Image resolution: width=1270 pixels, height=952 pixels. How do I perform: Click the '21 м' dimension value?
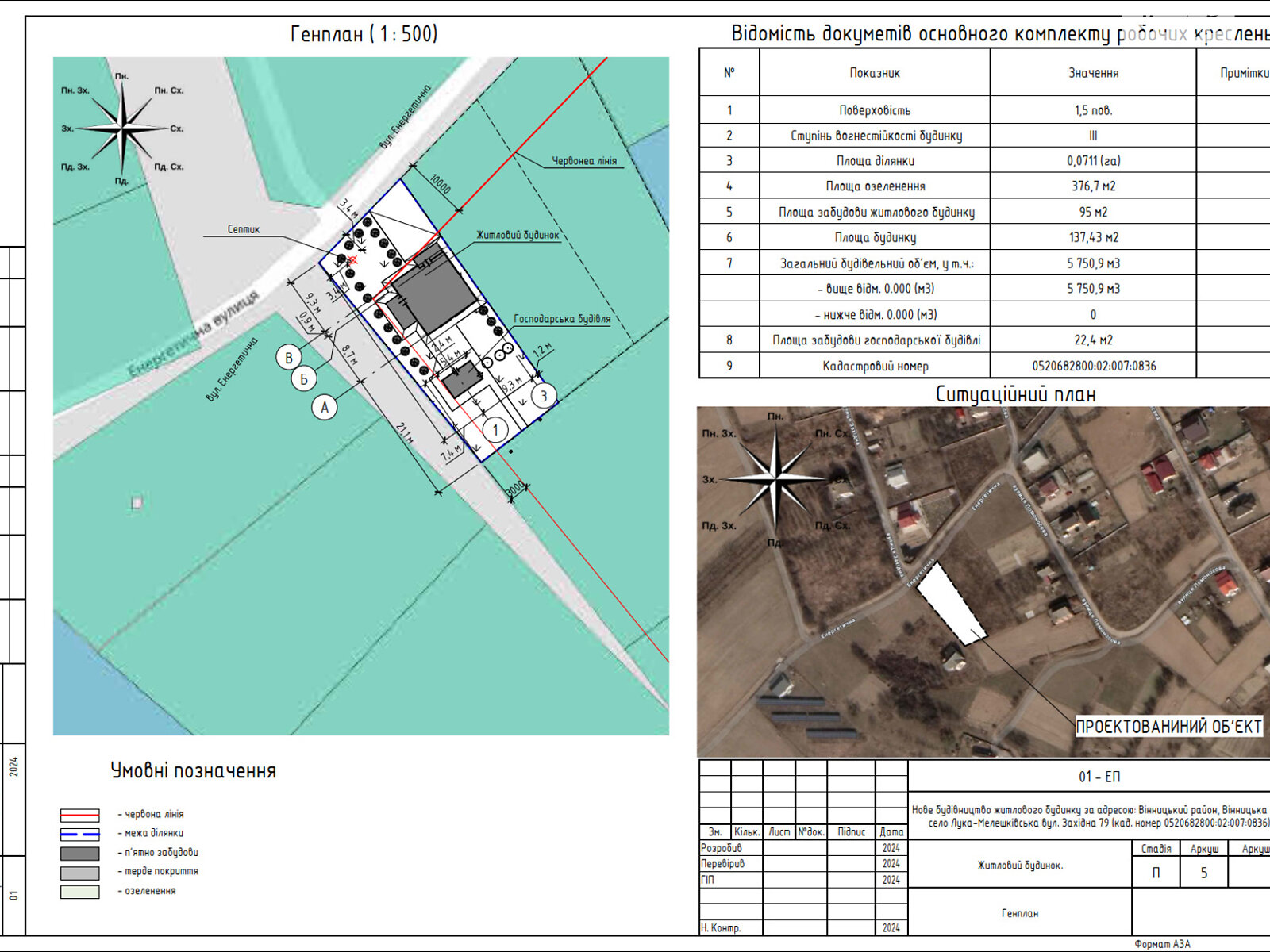(405, 433)
